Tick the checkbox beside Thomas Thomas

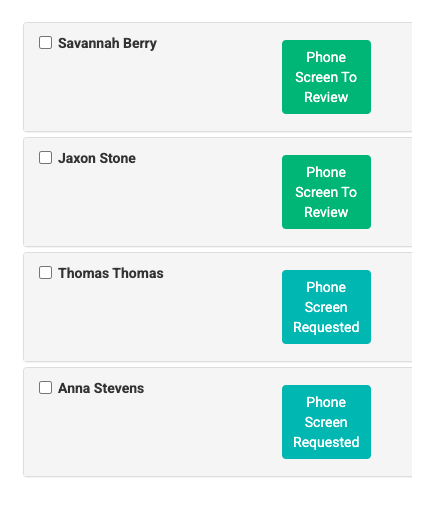click(45, 273)
